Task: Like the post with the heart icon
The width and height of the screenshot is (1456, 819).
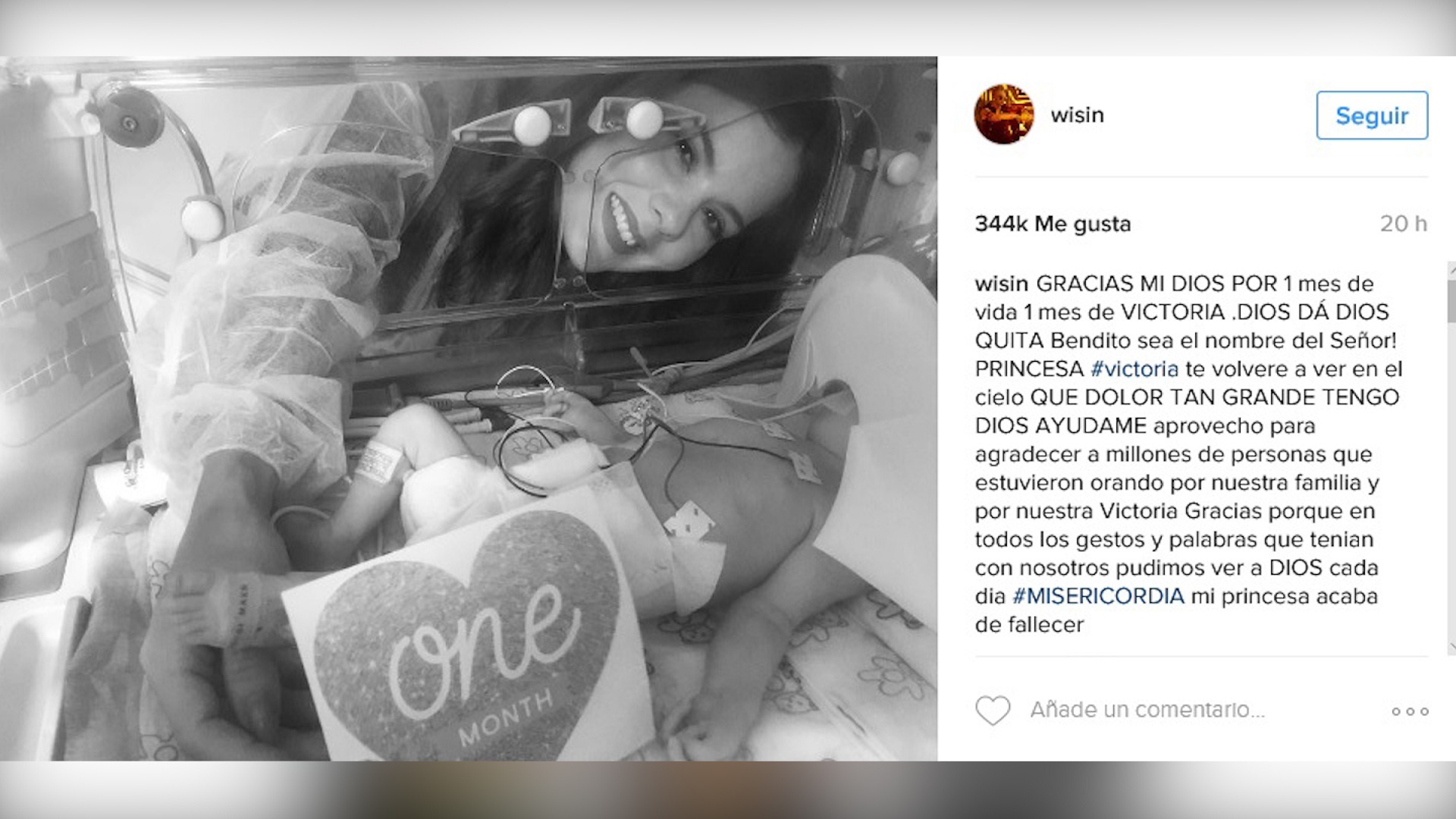Action: pyautogui.click(x=992, y=711)
